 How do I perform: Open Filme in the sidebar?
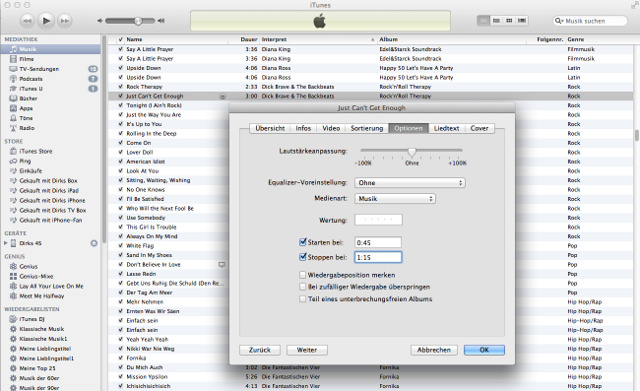point(27,59)
